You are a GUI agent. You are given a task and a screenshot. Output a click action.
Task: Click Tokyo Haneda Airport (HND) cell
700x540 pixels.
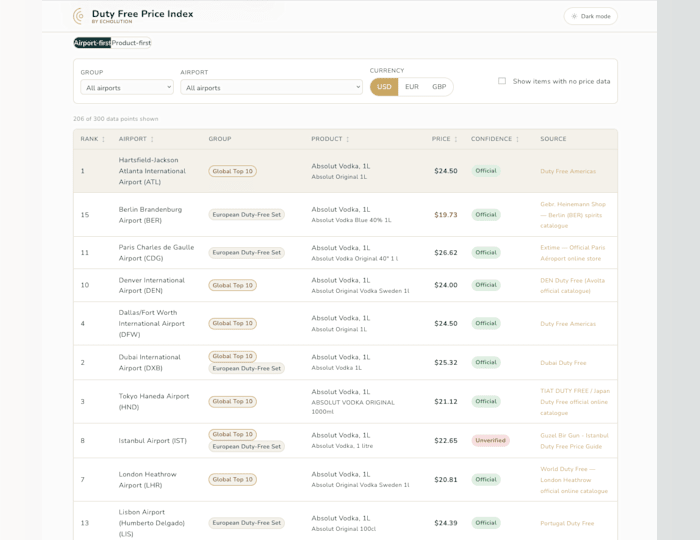[154, 401]
